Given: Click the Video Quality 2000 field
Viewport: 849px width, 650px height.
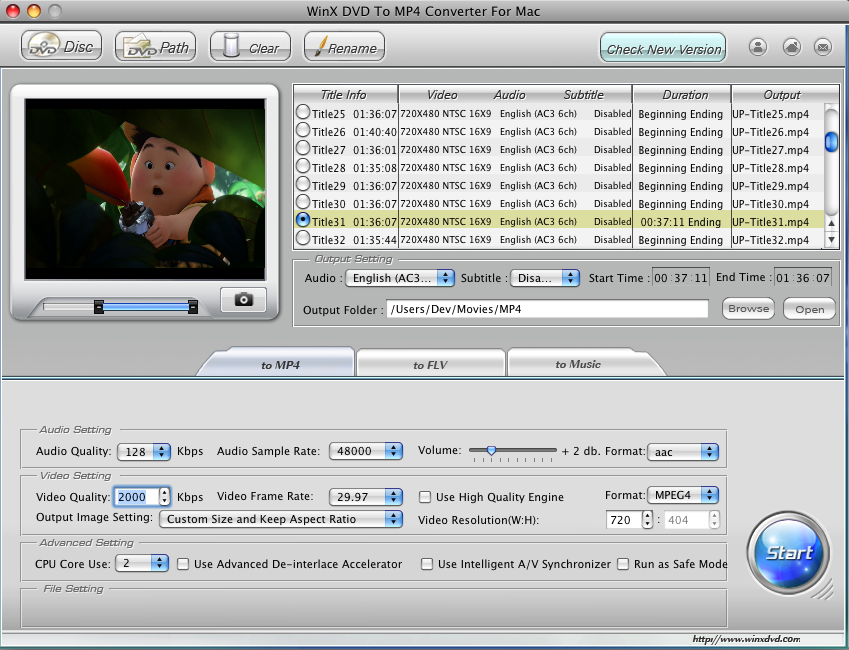Looking at the screenshot, I should tap(137, 497).
